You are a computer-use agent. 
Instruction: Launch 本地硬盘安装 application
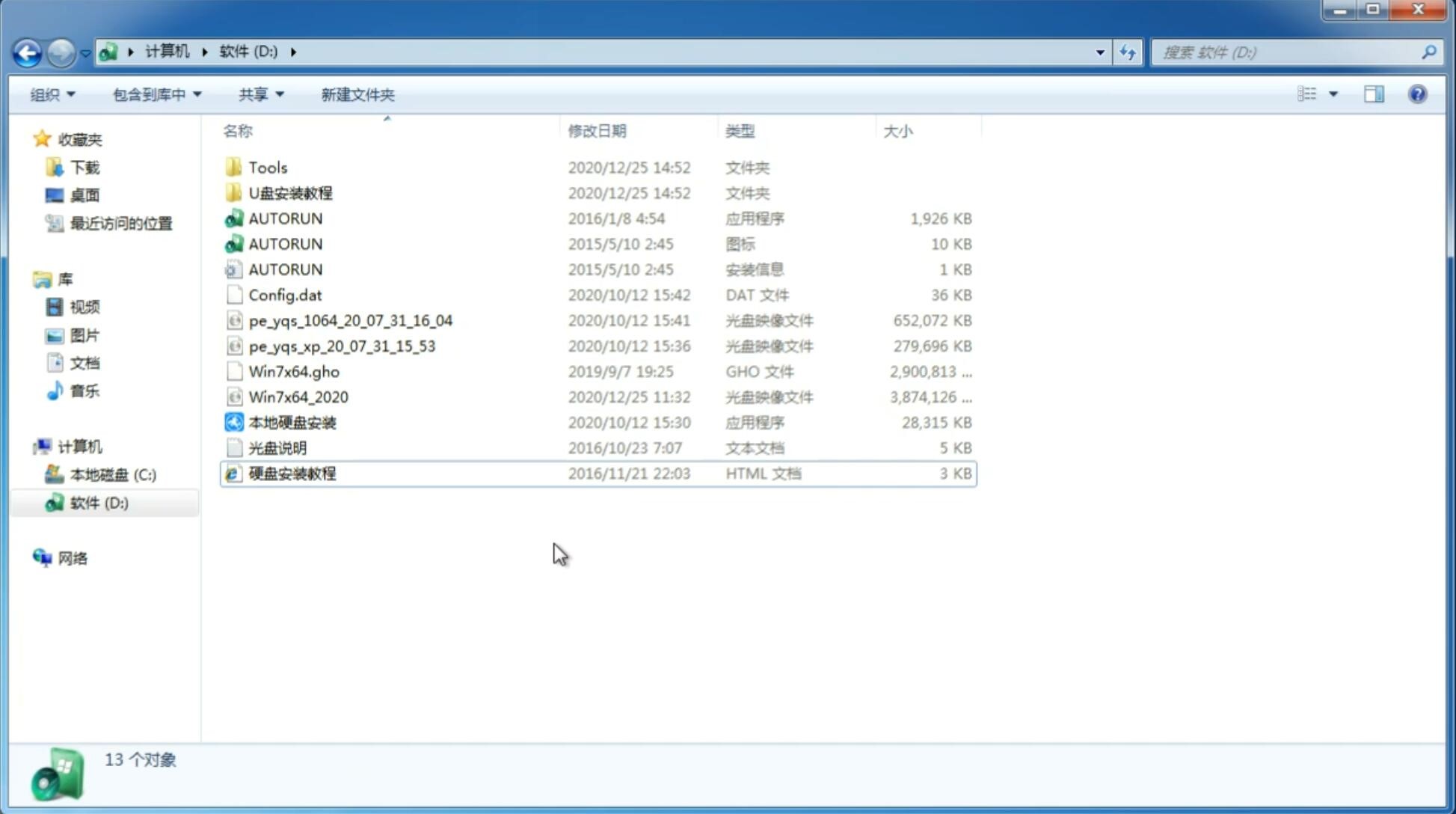click(292, 422)
